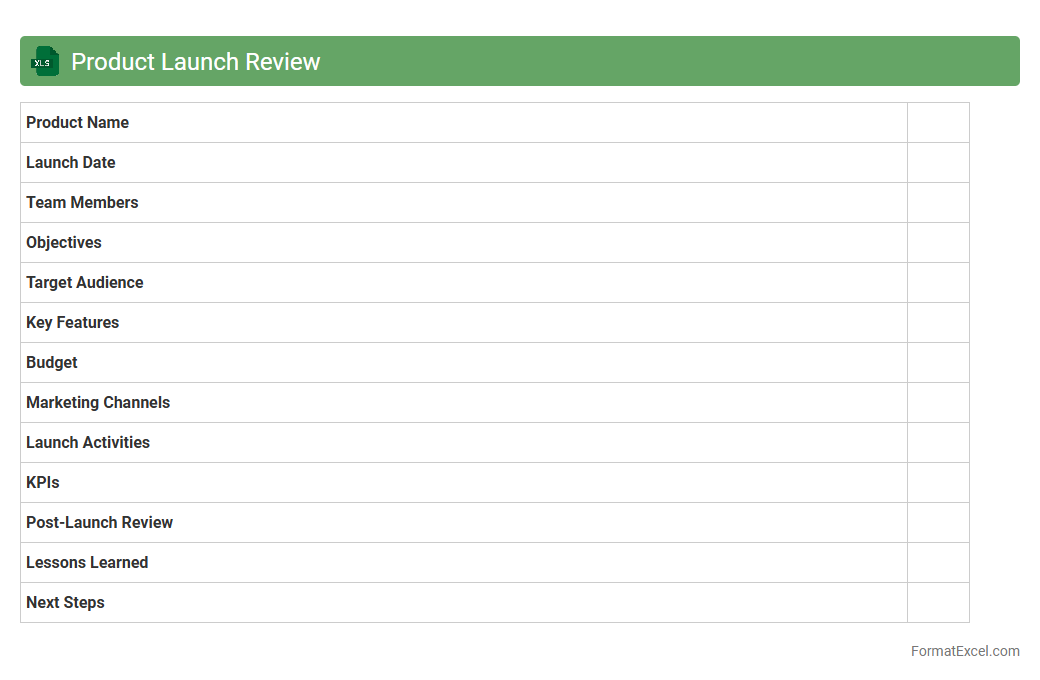Click the blank cell next to KPIs
Viewport: 1040px width, 680px height.
pyautogui.click(x=938, y=483)
